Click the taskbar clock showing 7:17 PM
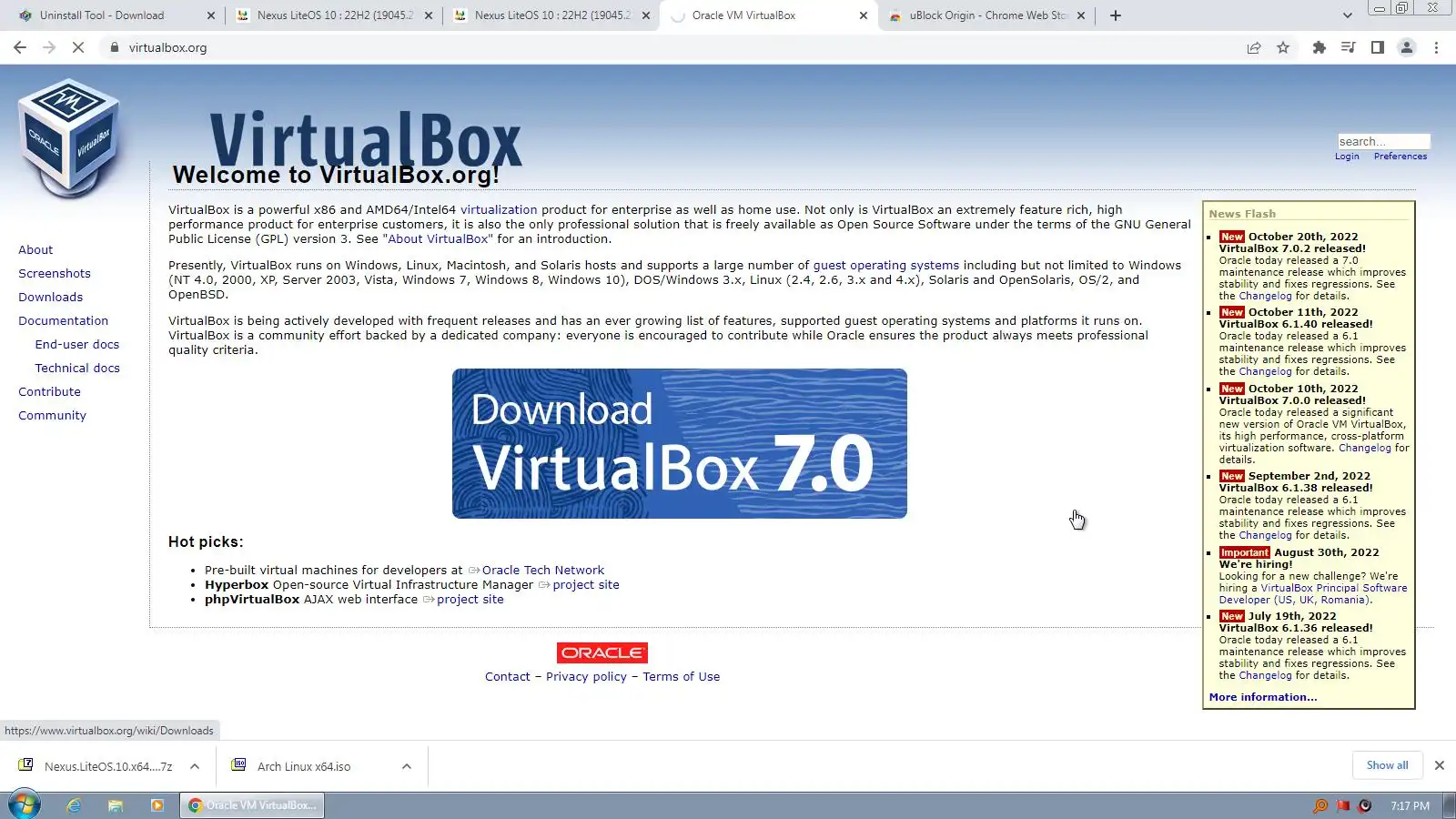Viewport: 1456px width, 819px height. 1410,805
